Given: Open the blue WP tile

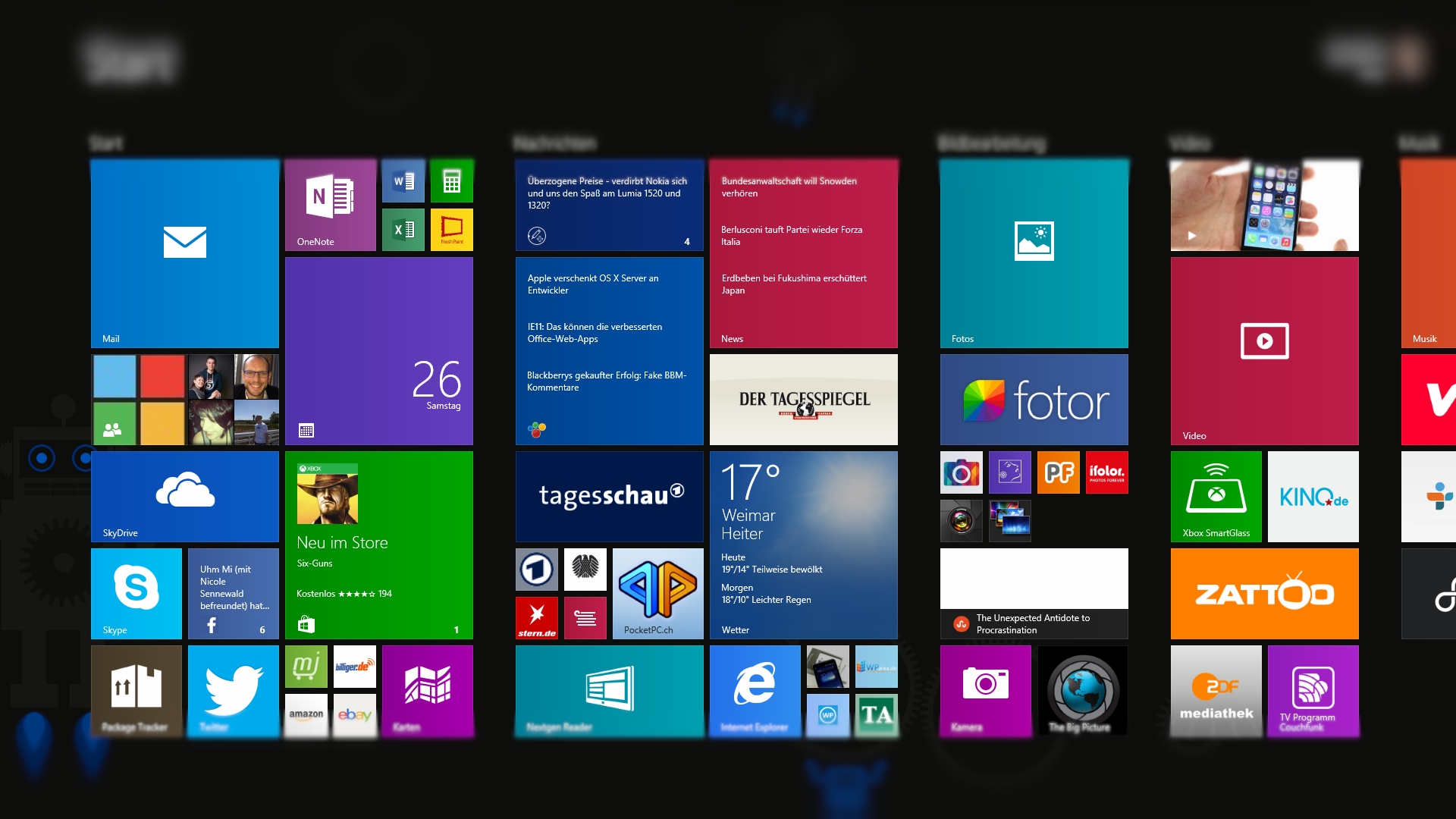Looking at the screenshot, I should pyautogui.click(x=828, y=715).
